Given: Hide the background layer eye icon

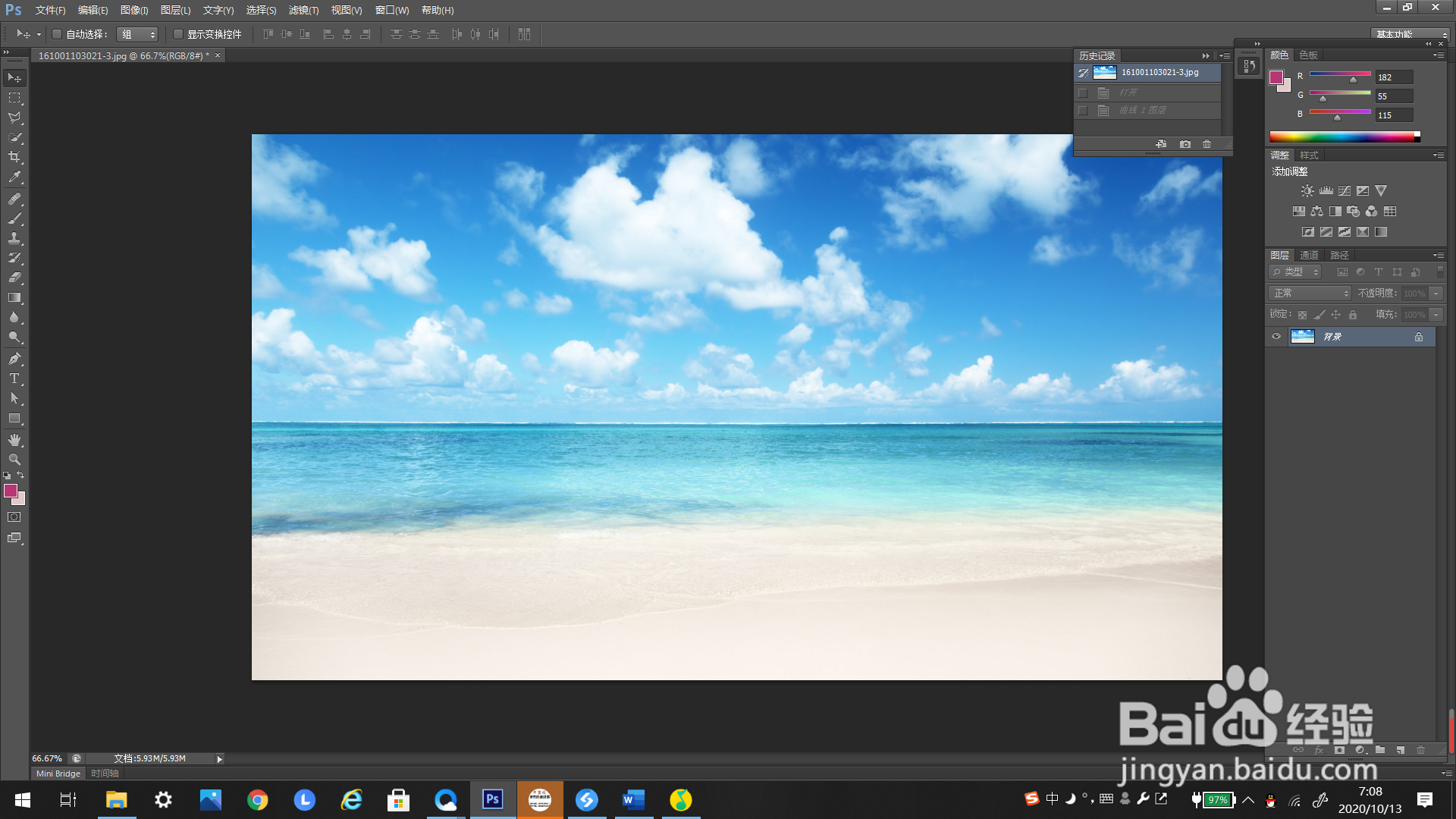Looking at the screenshot, I should click(x=1276, y=337).
